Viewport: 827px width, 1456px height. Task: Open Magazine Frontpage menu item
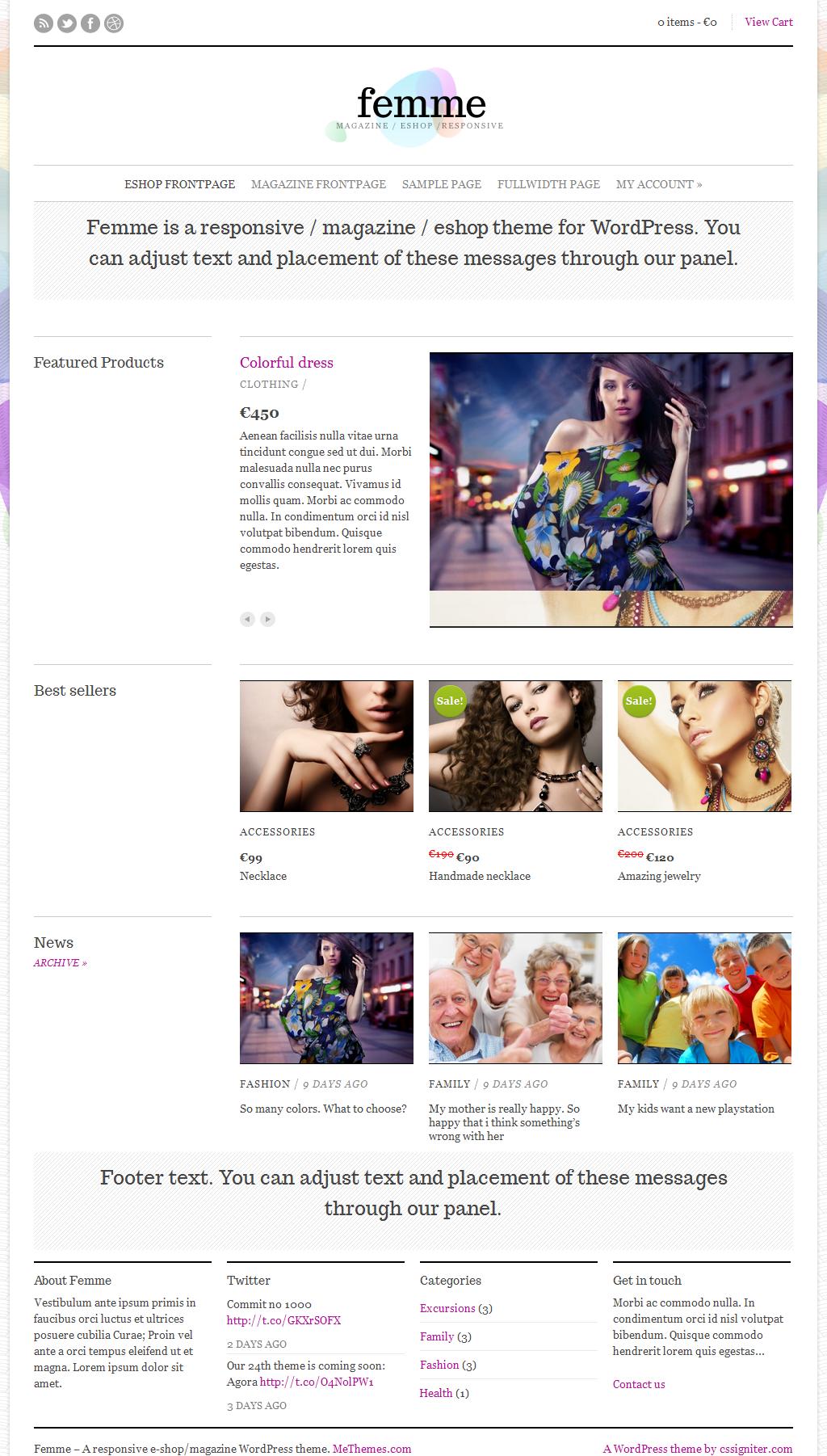click(x=318, y=184)
